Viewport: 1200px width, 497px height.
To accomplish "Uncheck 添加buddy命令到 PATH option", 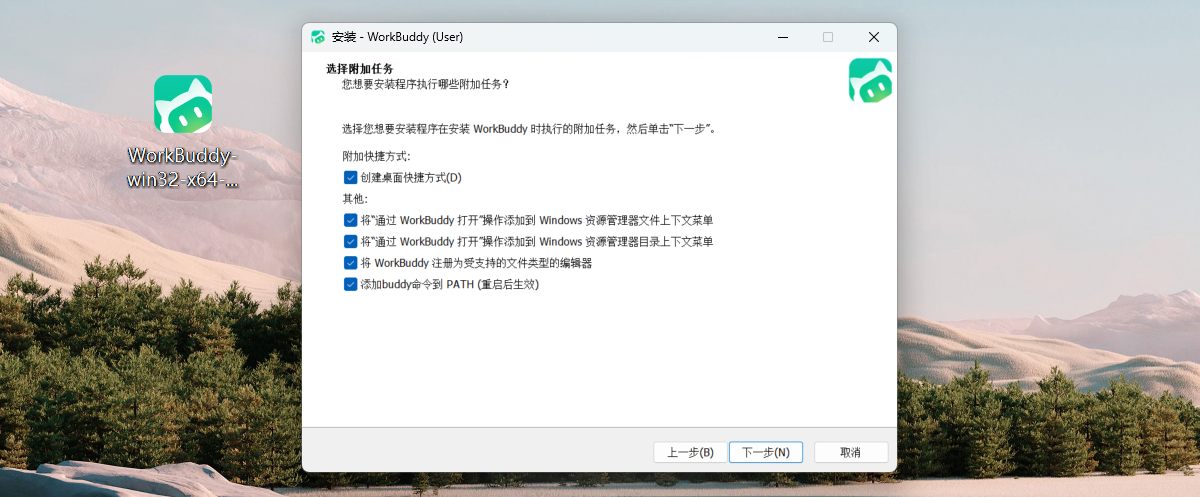I will pos(350,284).
